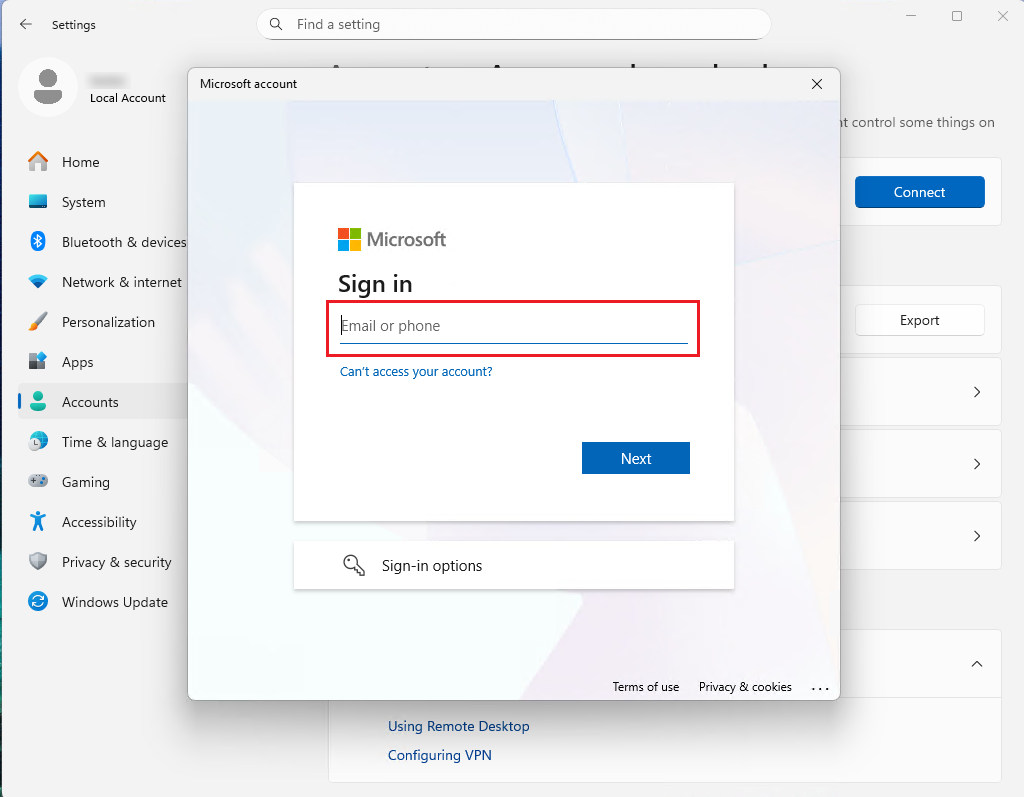Image resolution: width=1024 pixels, height=797 pixels.
Task: Collapse the expanded section with the chevron
Action: point(977,663)
